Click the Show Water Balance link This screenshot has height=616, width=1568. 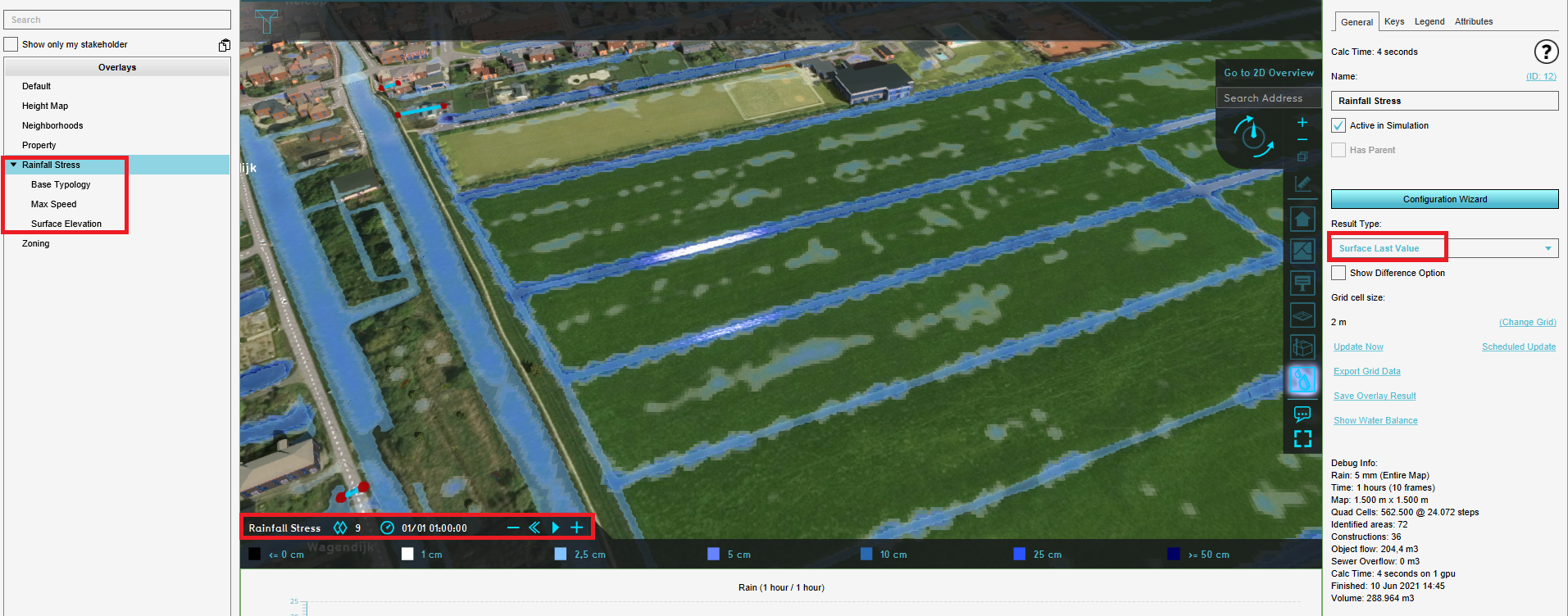tap(1375, 420)
